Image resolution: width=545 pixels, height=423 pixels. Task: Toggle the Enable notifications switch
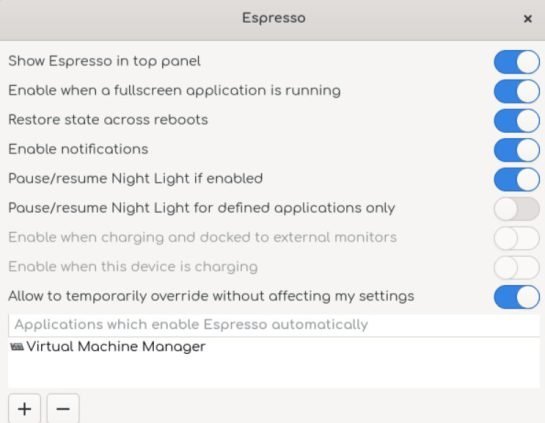pos(516,150)
